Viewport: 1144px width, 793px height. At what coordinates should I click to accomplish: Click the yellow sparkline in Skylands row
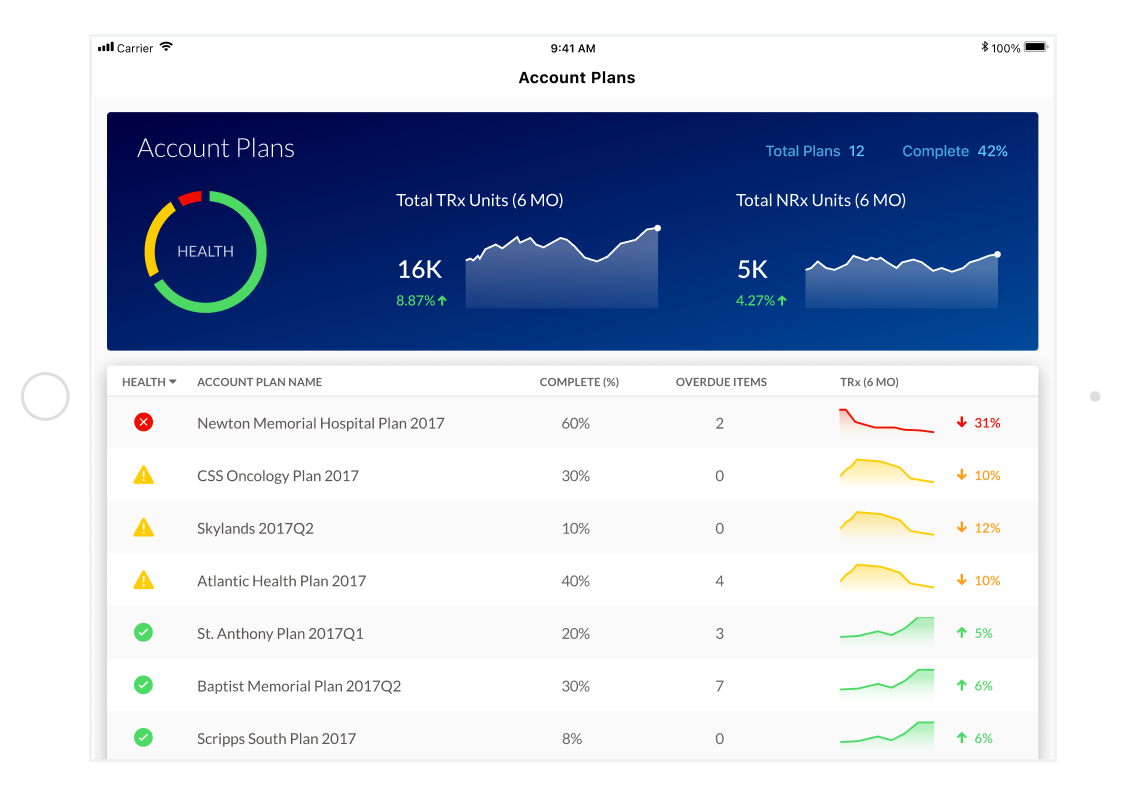coord(886,525)
